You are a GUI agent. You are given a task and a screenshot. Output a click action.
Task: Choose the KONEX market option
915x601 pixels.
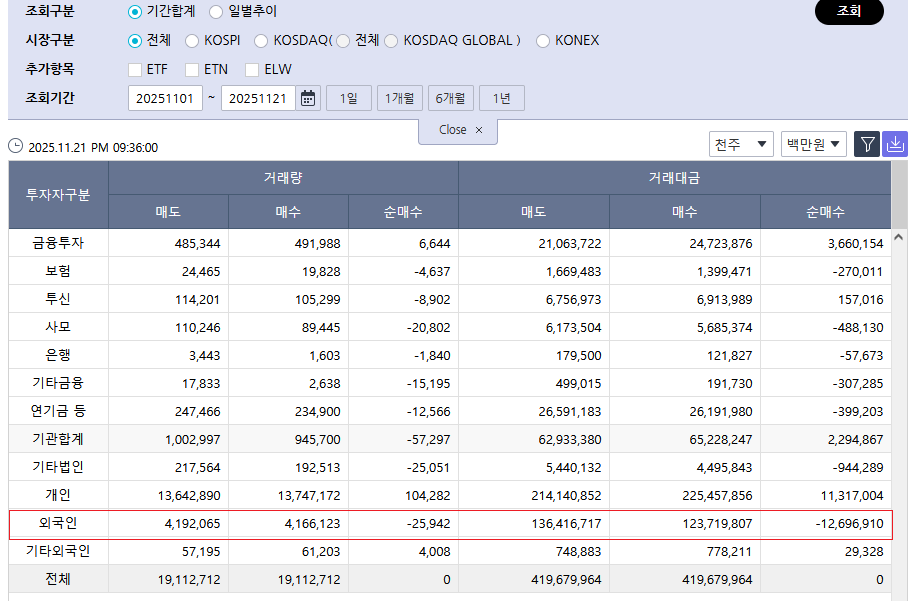(541, 41)
